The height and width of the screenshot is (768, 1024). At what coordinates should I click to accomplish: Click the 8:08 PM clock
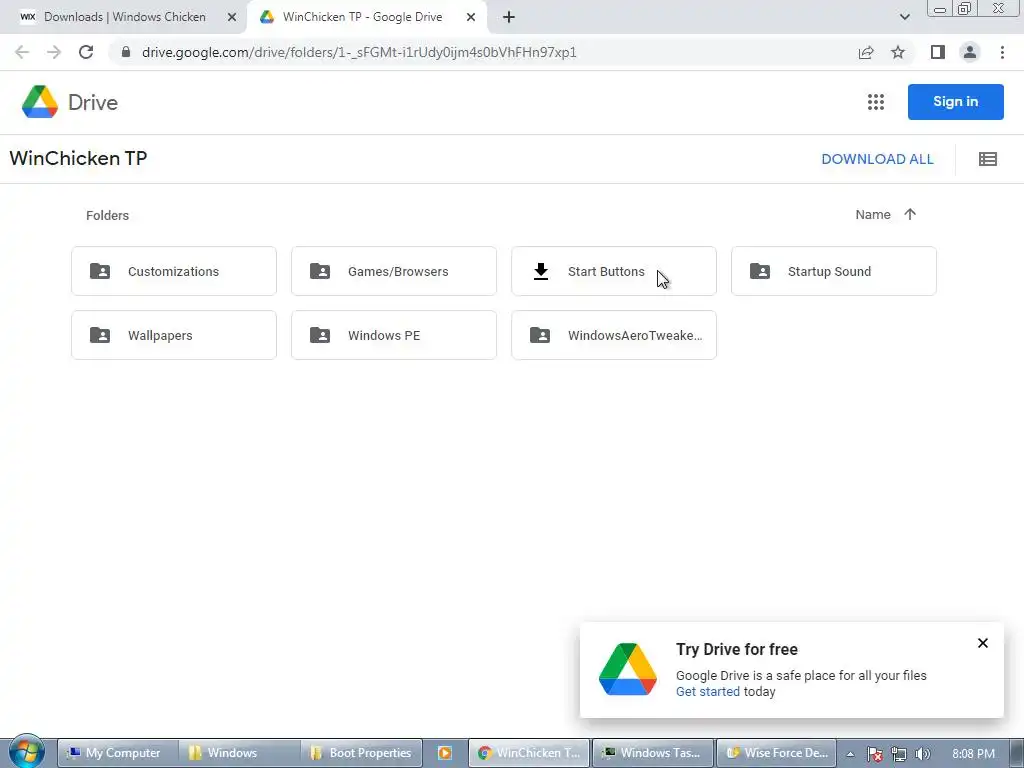[973, 754]
